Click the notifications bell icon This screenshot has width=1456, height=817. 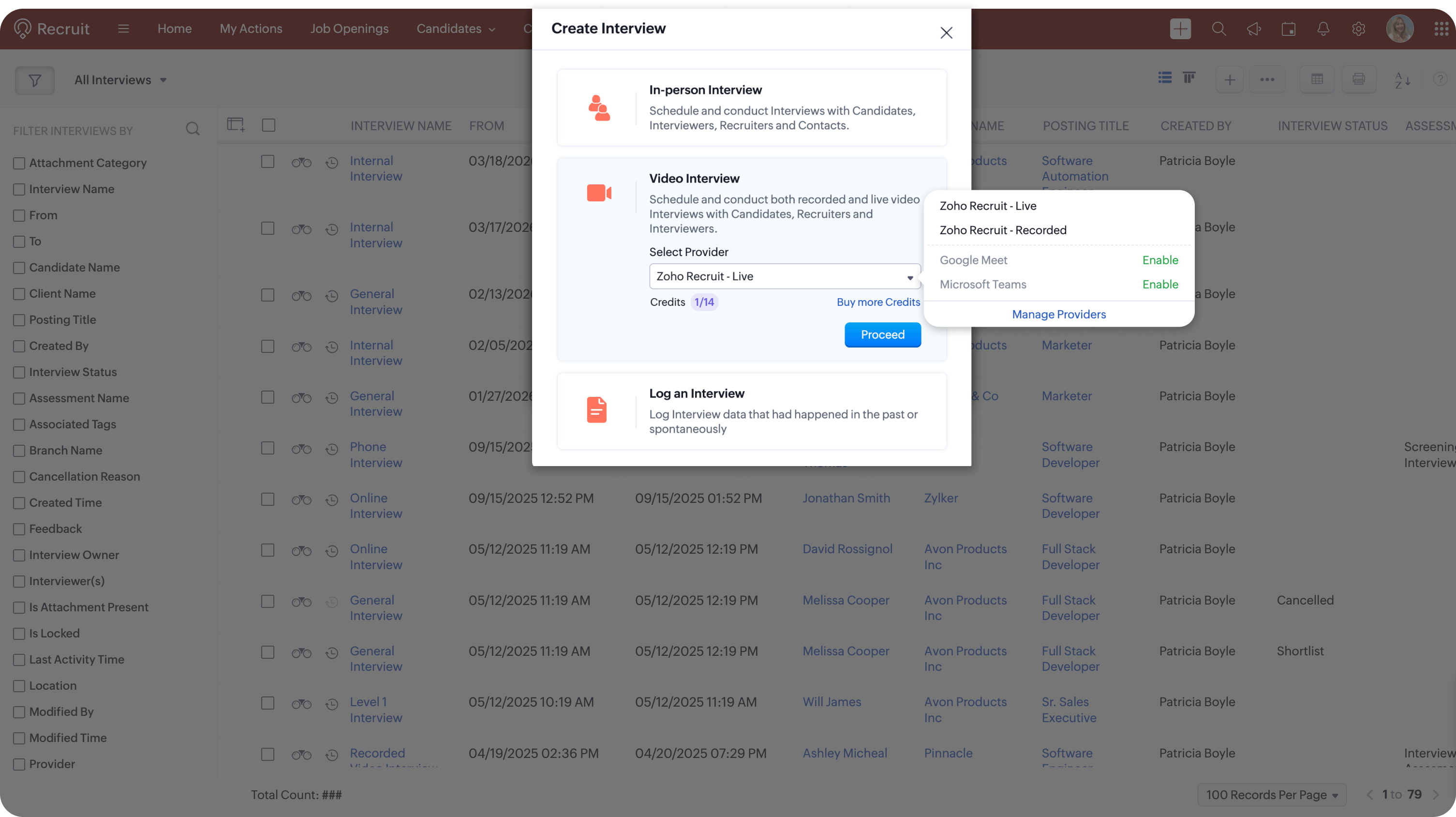[x=1323, y=29]
